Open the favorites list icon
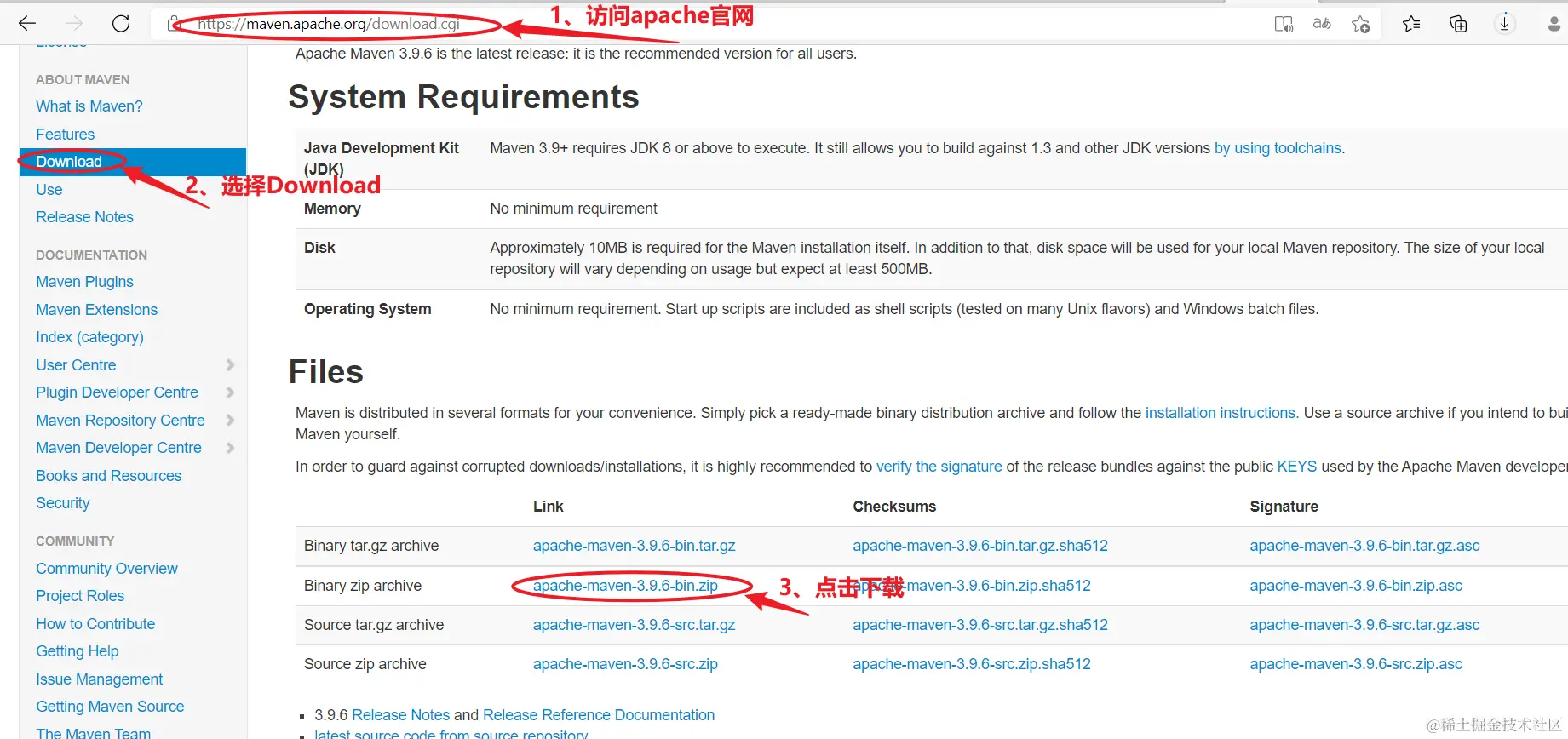This screenshot has height=739, width=1568. click(x=1411, y=24)
